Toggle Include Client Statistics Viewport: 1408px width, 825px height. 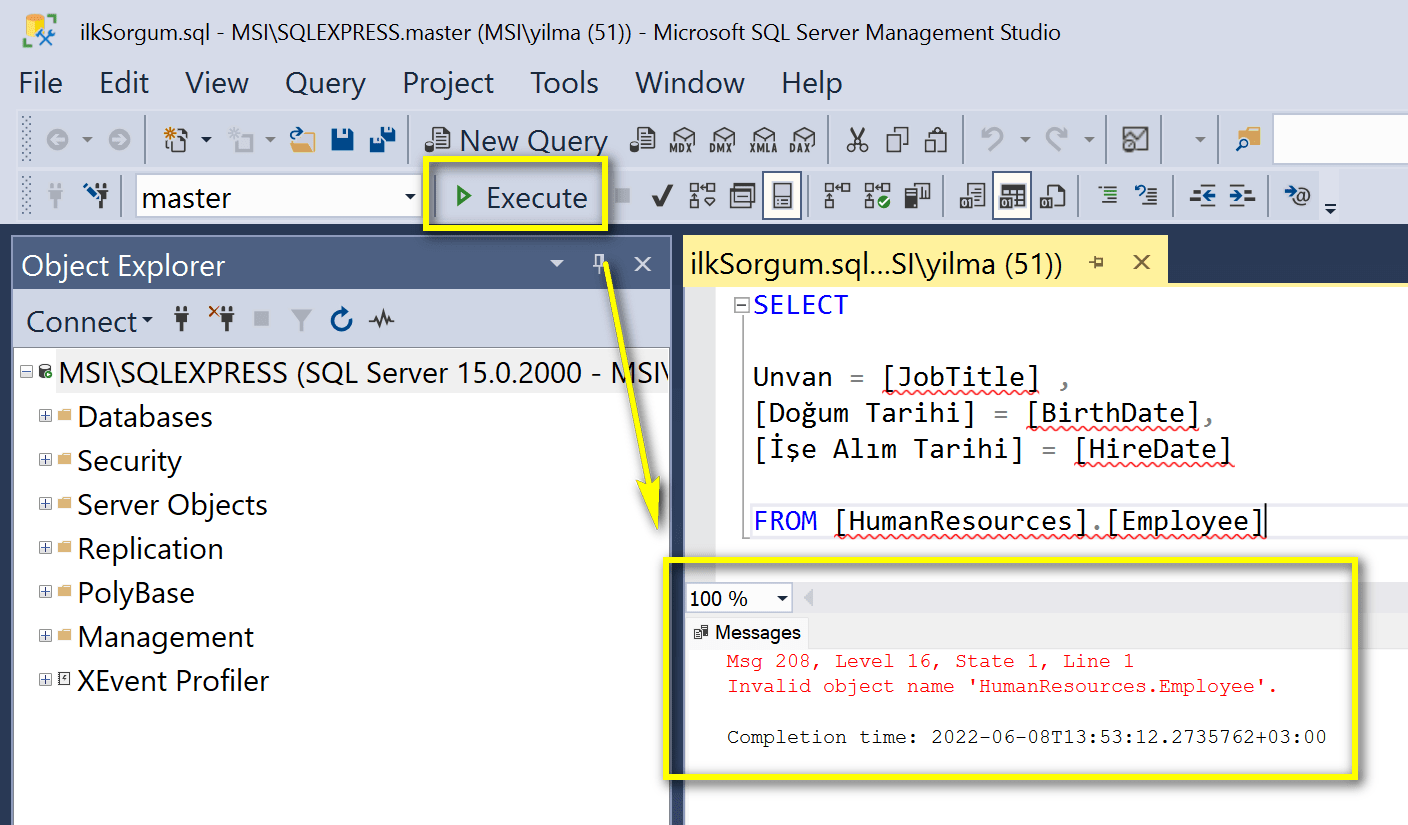(917, 197)
